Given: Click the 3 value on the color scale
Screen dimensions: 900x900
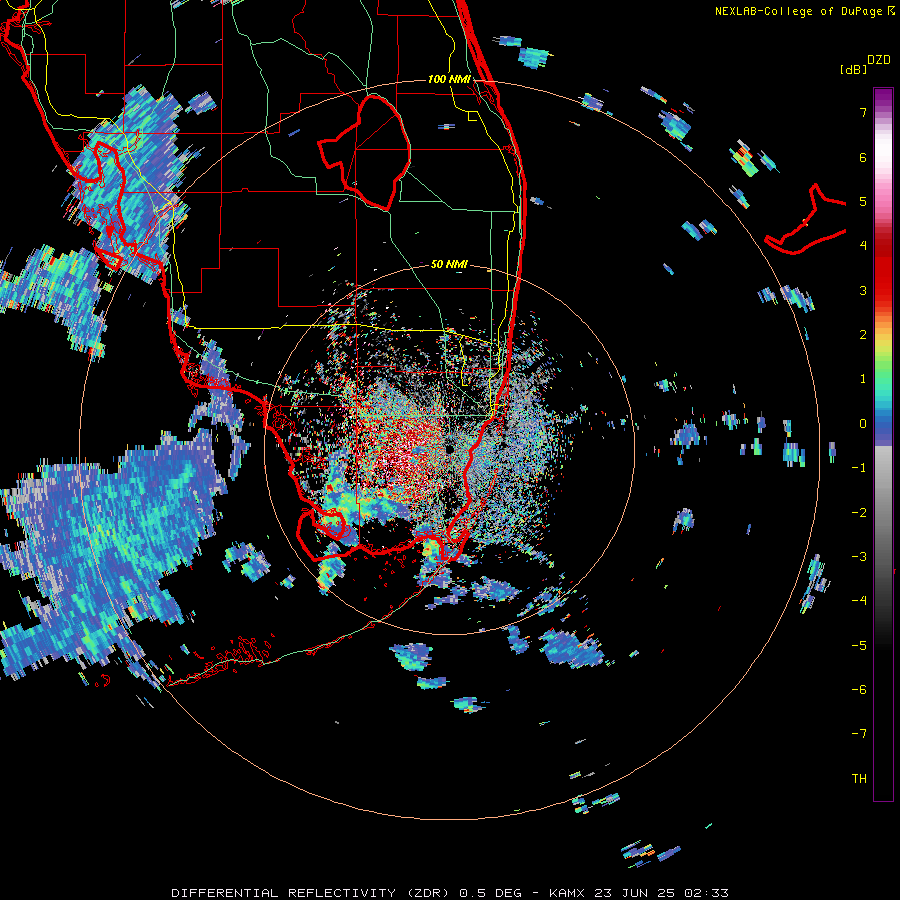Looking at the screenshot, I should tap(863, 290).
